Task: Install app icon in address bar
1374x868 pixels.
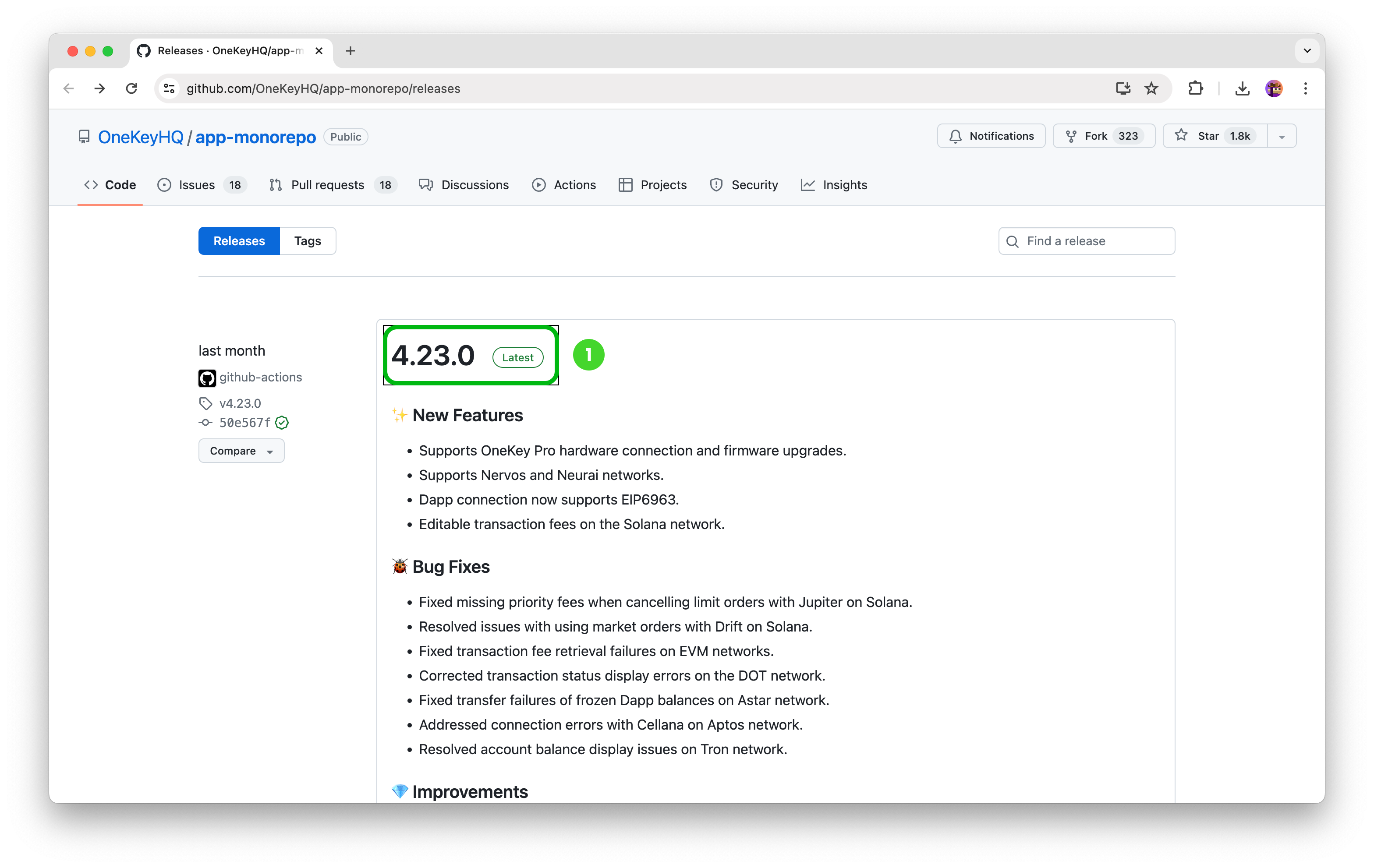Action: point(1123,88)
